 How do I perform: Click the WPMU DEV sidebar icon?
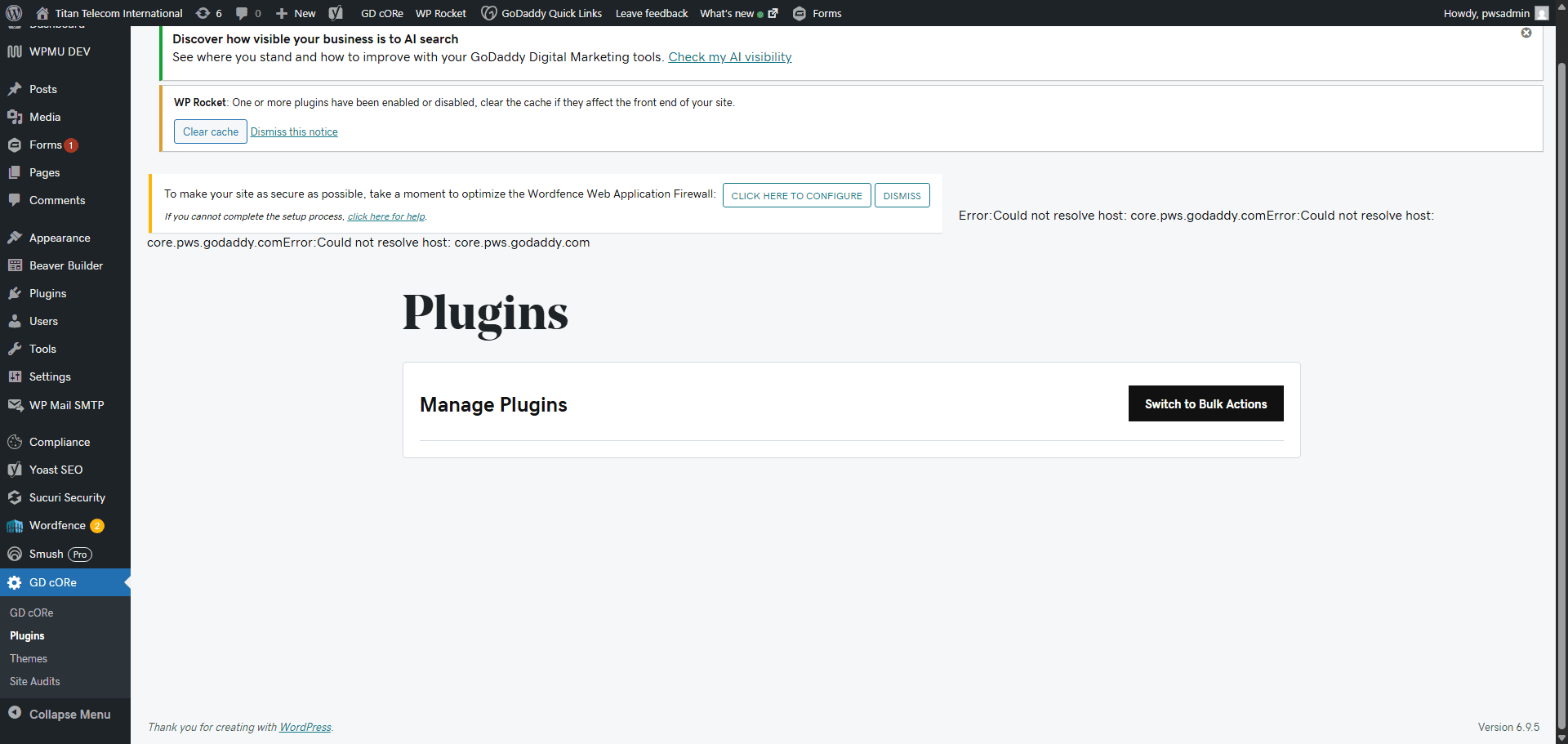click(15, 51)
